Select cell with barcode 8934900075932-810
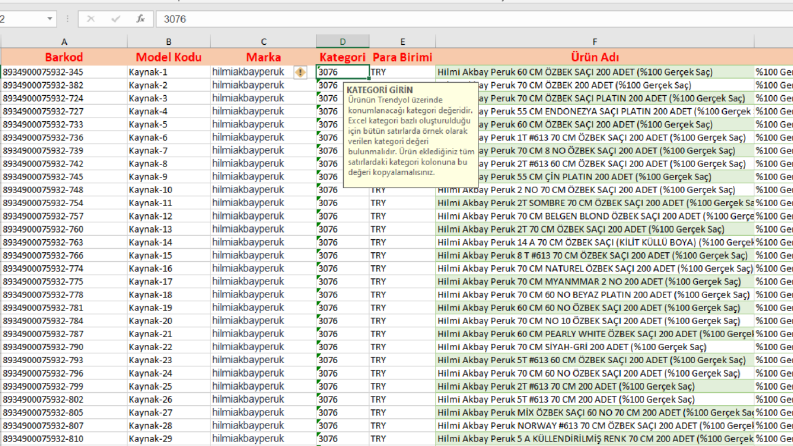The image size is (793, 446). [x=64, y=438]
